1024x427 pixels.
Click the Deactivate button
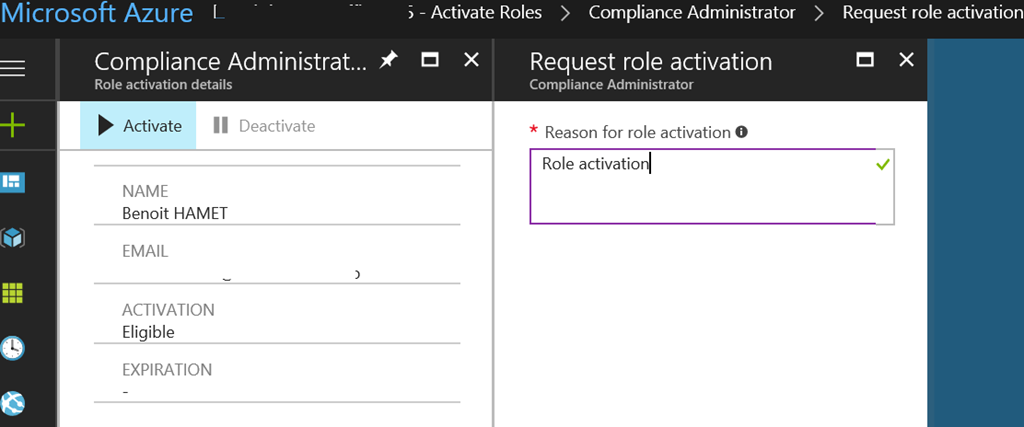point(264,126)
